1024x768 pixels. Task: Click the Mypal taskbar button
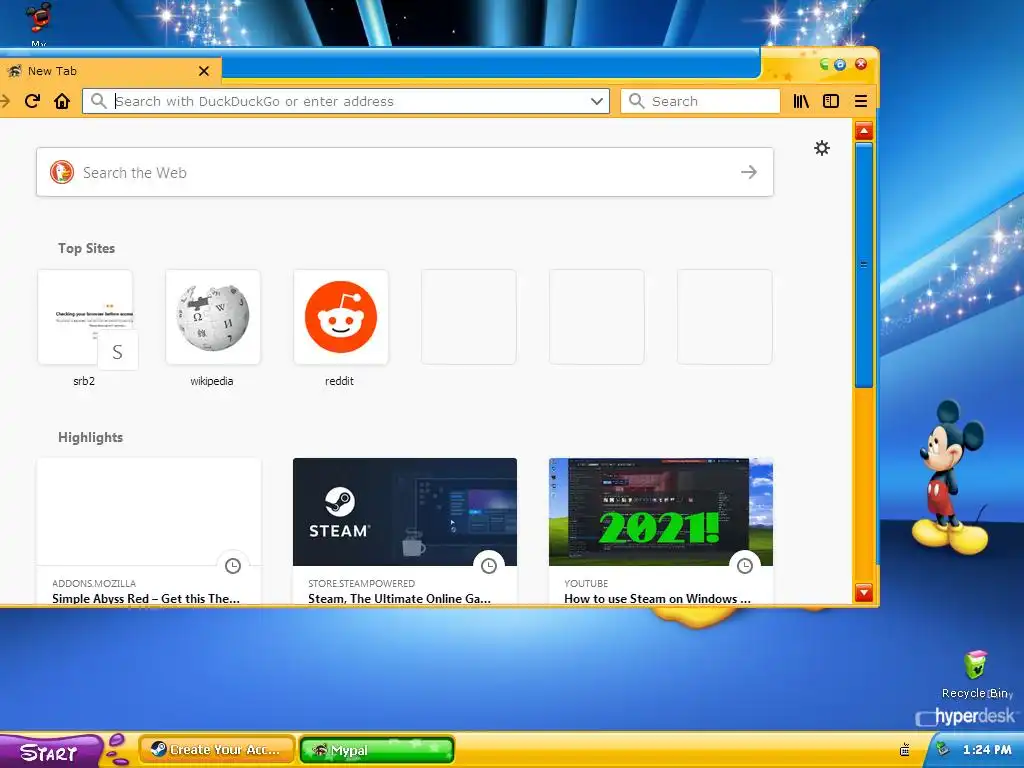(x=377, y=750)
